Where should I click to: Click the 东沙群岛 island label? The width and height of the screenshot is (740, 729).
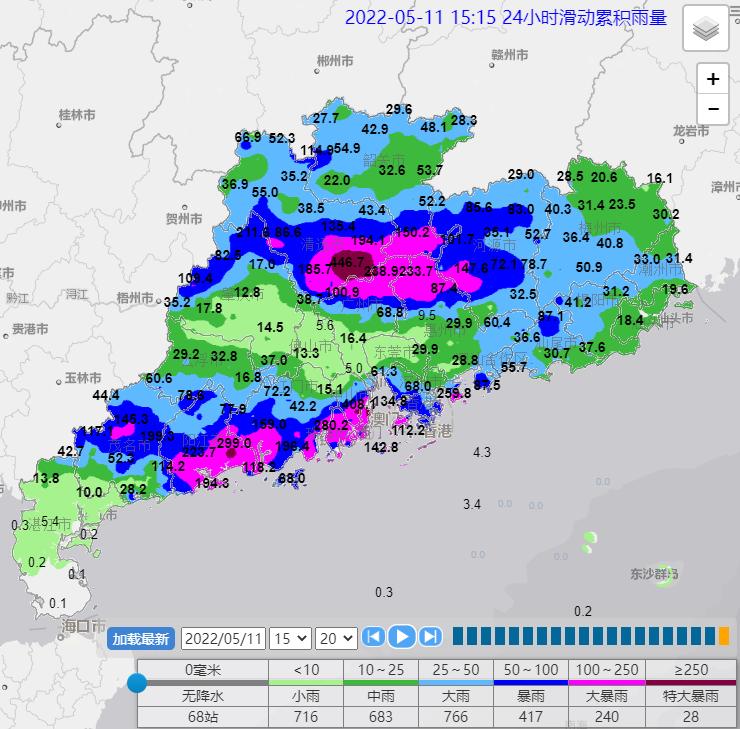pos(655,574)
